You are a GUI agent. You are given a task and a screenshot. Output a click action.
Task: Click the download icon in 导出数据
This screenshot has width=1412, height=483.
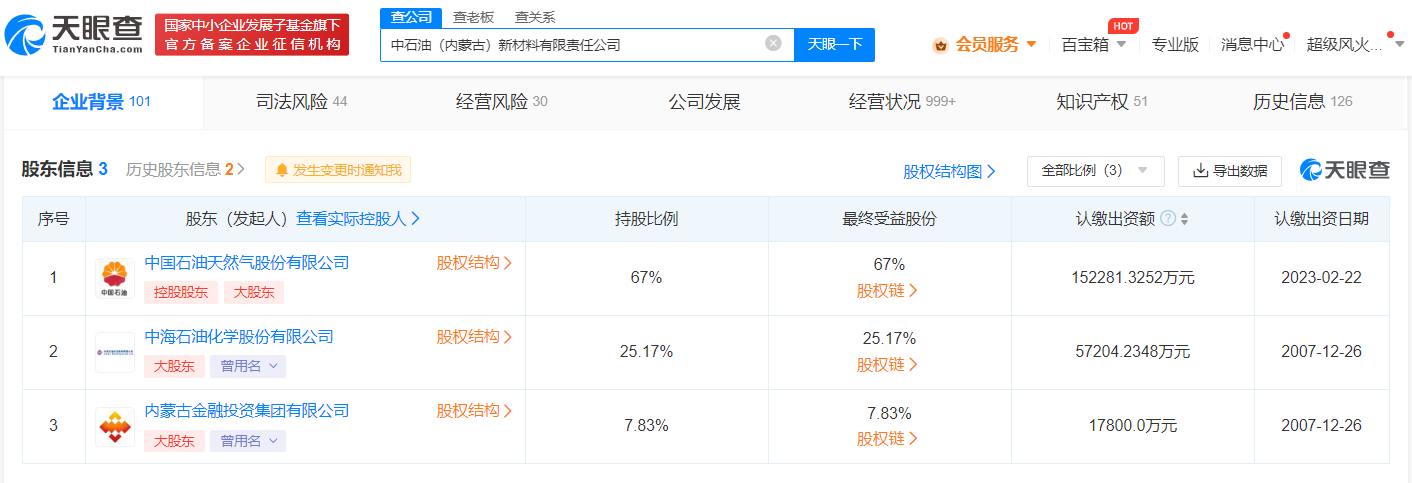coord(1200,171)
